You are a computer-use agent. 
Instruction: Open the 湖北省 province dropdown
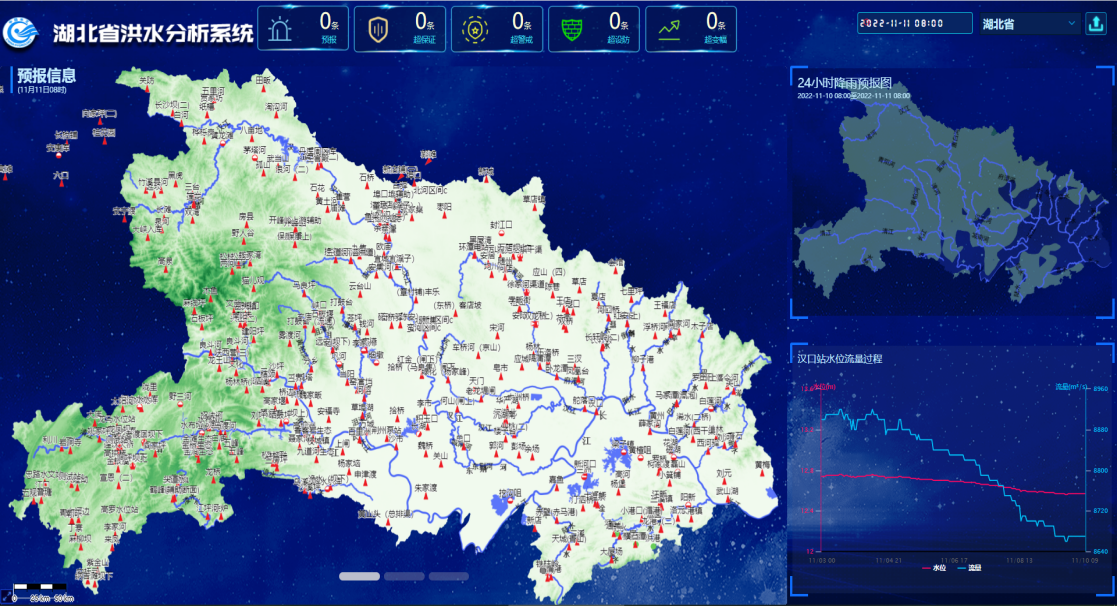[x=1028, y=23]
